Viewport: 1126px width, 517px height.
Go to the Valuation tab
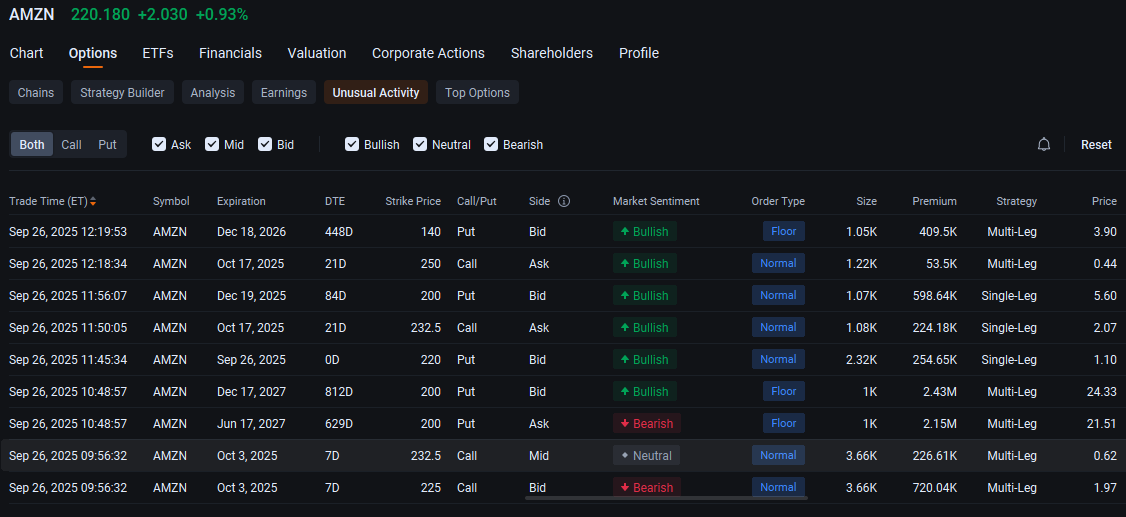point(317,53)
